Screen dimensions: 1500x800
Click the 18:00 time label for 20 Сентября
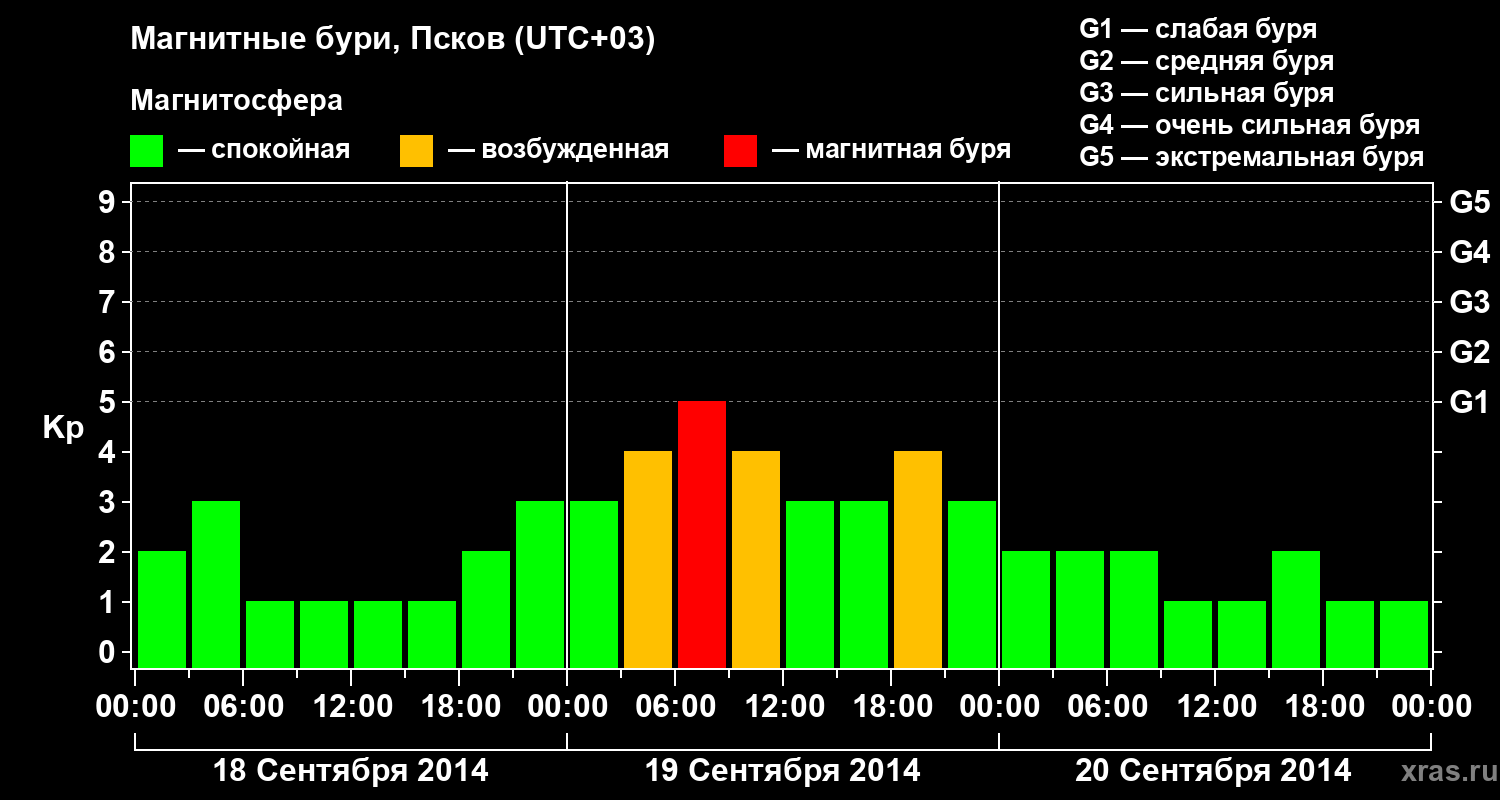coord(1323,707)
